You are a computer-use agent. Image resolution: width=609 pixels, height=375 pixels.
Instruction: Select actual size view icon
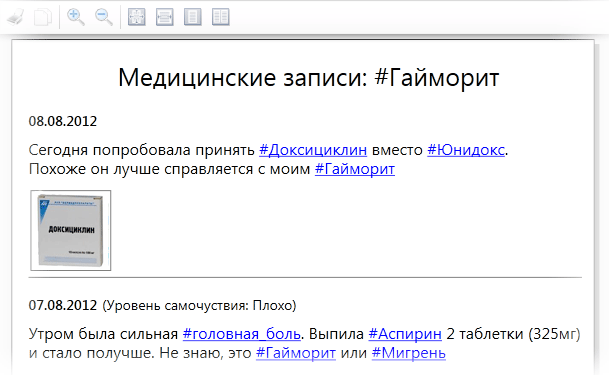[137, 17]
